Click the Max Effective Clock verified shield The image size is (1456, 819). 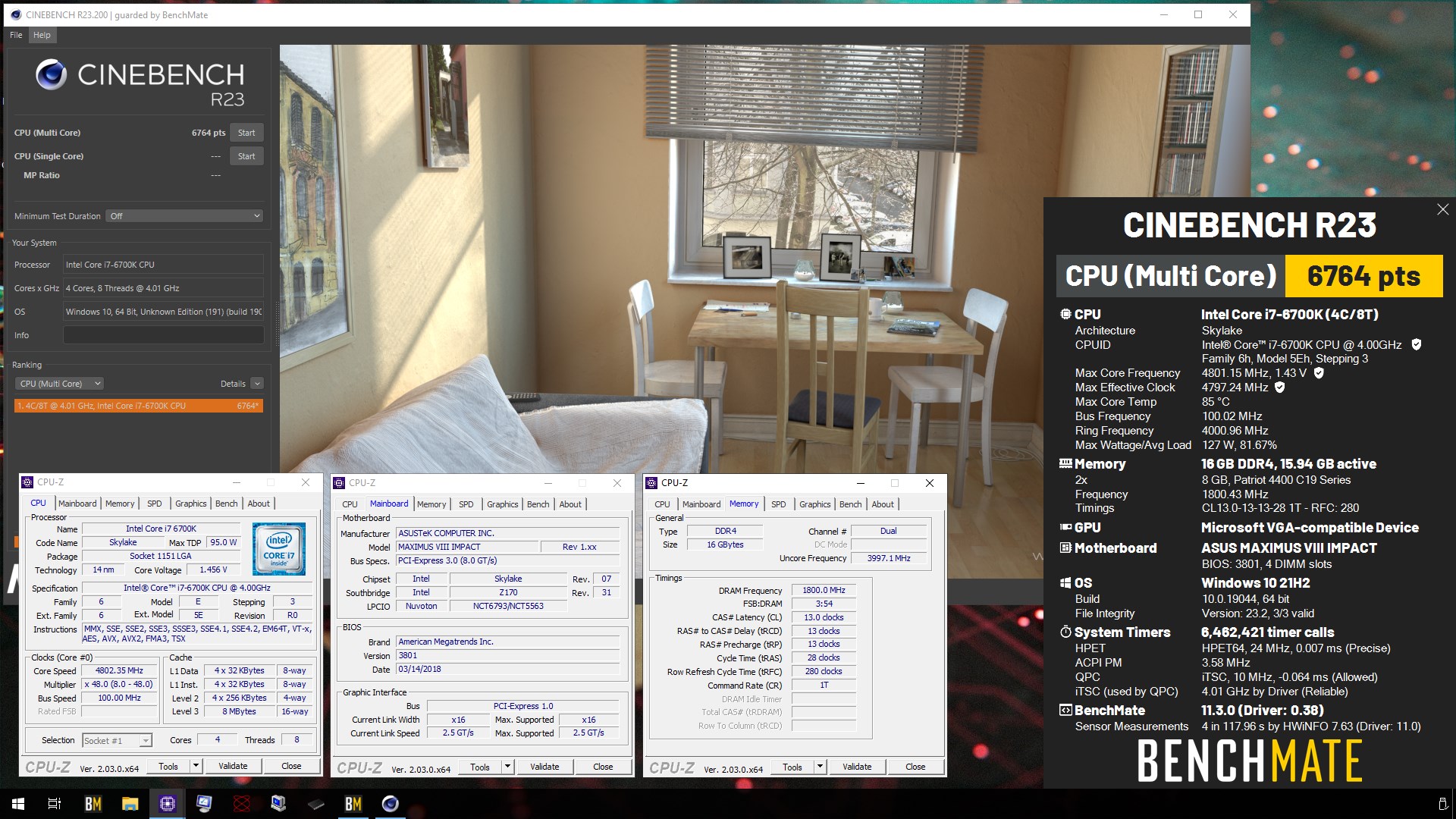pyautogui.click(x=1280, y=387)
